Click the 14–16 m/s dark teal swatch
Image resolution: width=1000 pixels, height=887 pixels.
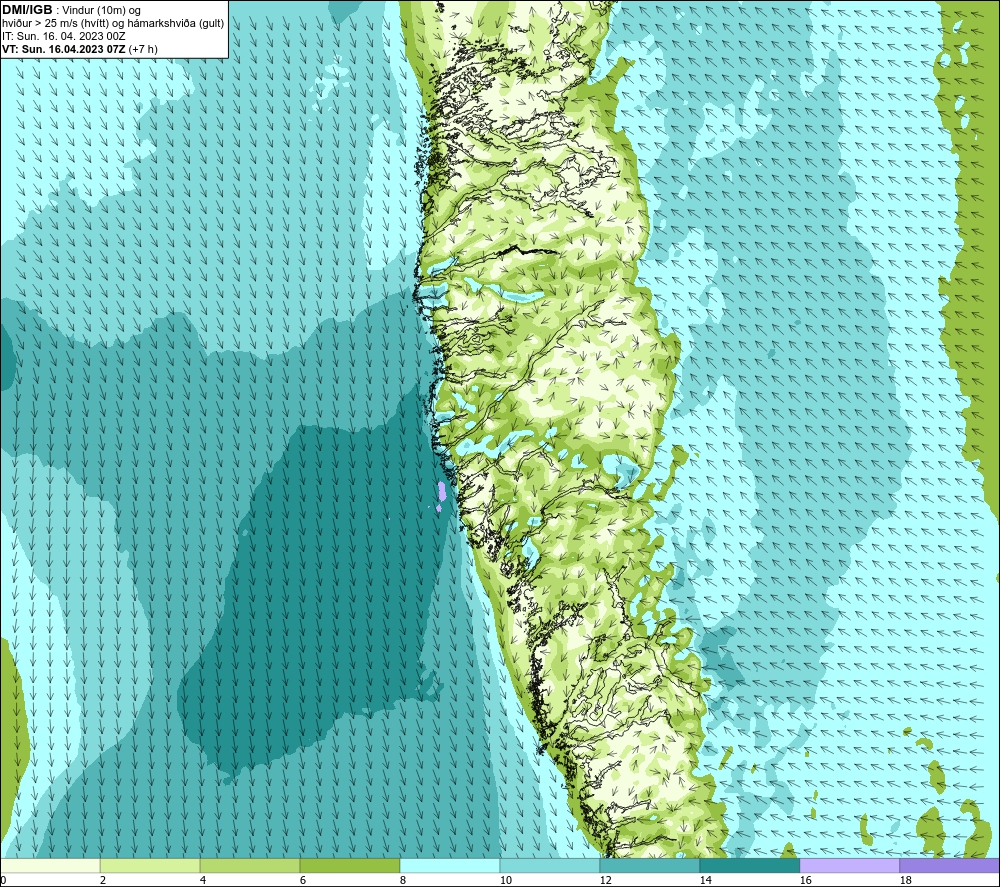[x=749, y=865]
